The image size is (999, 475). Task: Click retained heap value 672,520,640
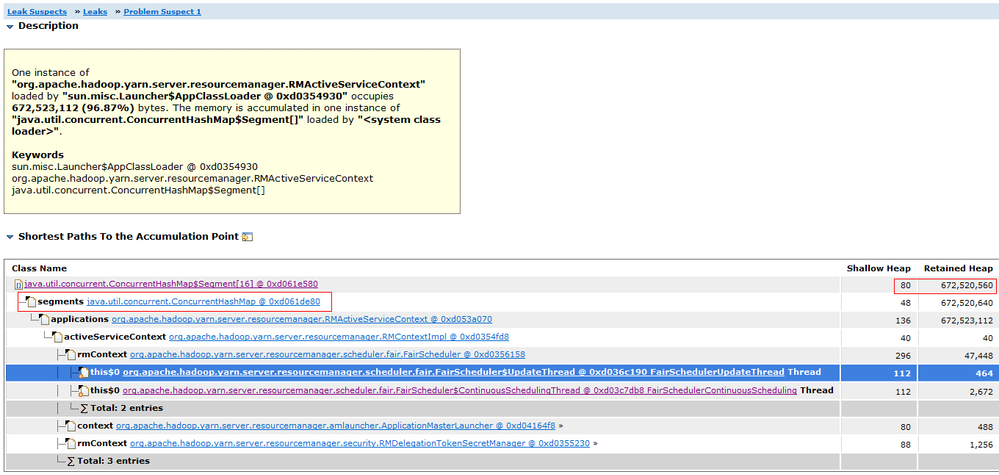tap(967, 302)
